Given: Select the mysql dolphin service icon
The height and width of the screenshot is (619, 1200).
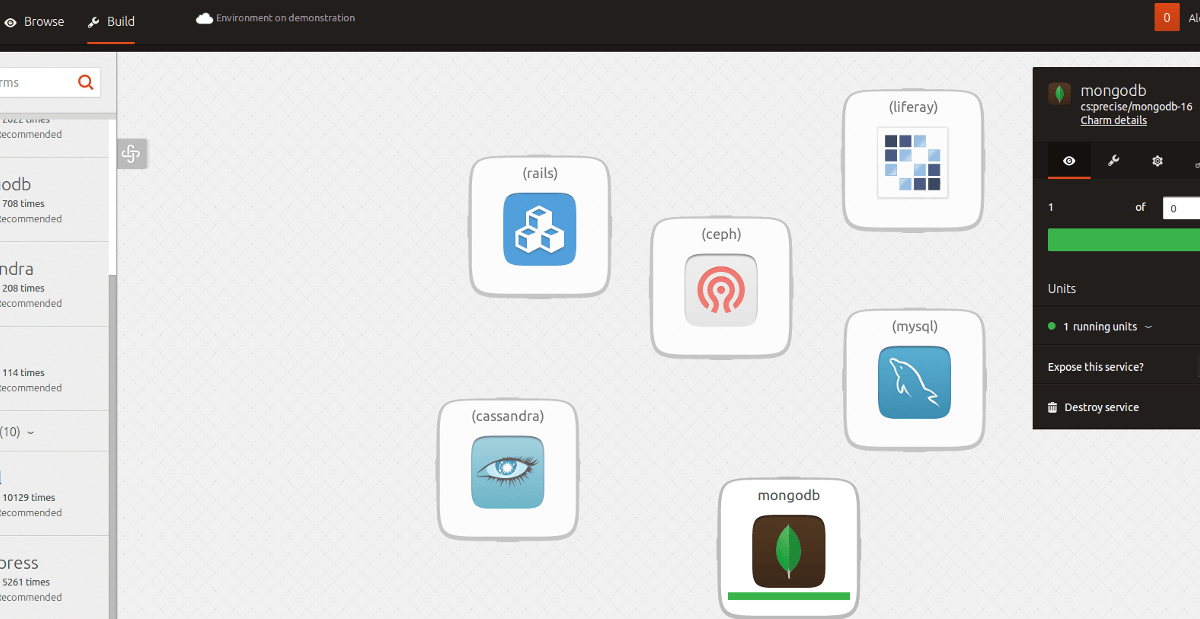Looking at the screenshot, I should coord(914,382).
